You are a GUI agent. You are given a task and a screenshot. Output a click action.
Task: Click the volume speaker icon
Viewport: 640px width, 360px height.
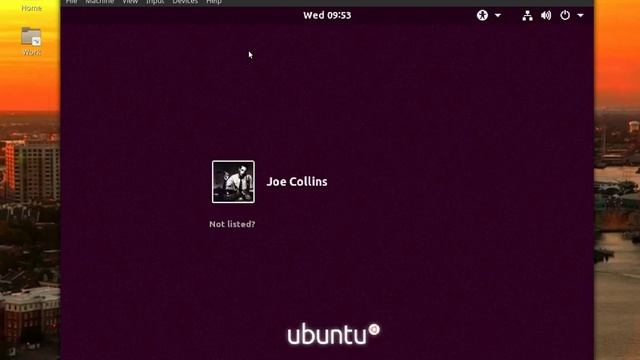pyautogui.click(x=546, y=16)
